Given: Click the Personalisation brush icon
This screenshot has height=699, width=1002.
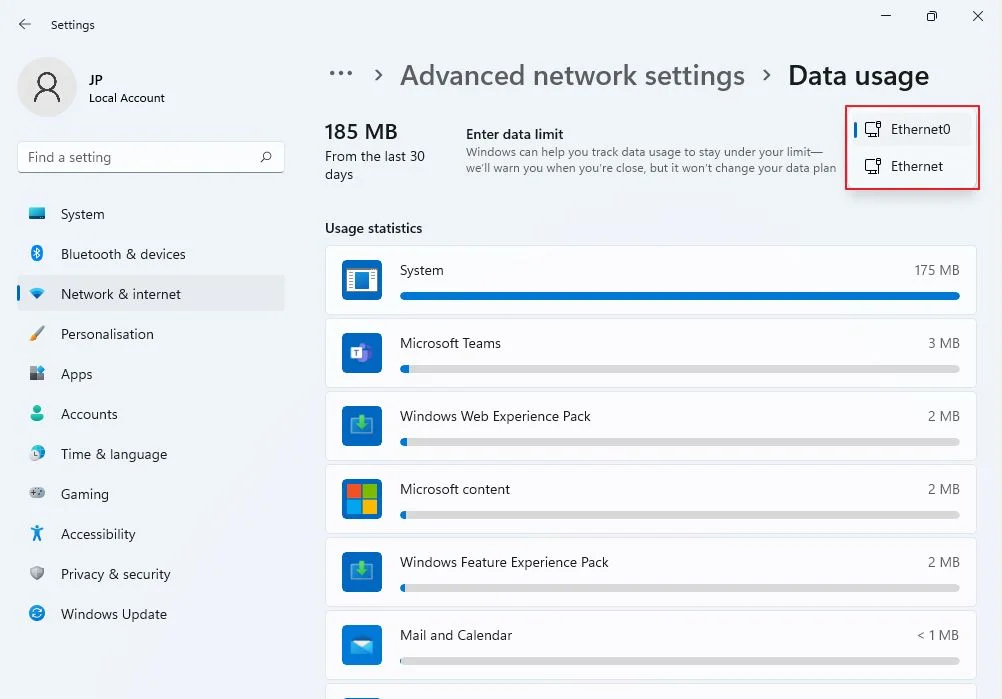Looking at the screenshot, I should [37, 334].
